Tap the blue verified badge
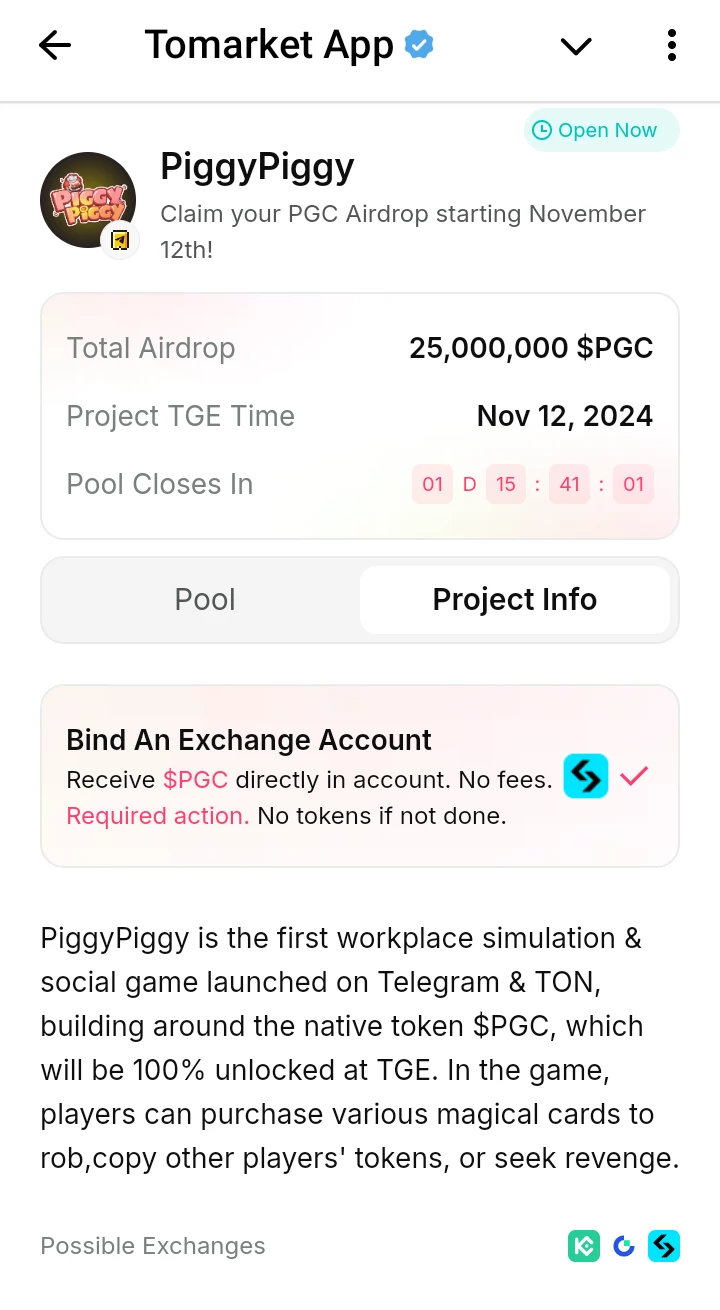This screenshot has width=720, height=1310. tap(419, 45)
